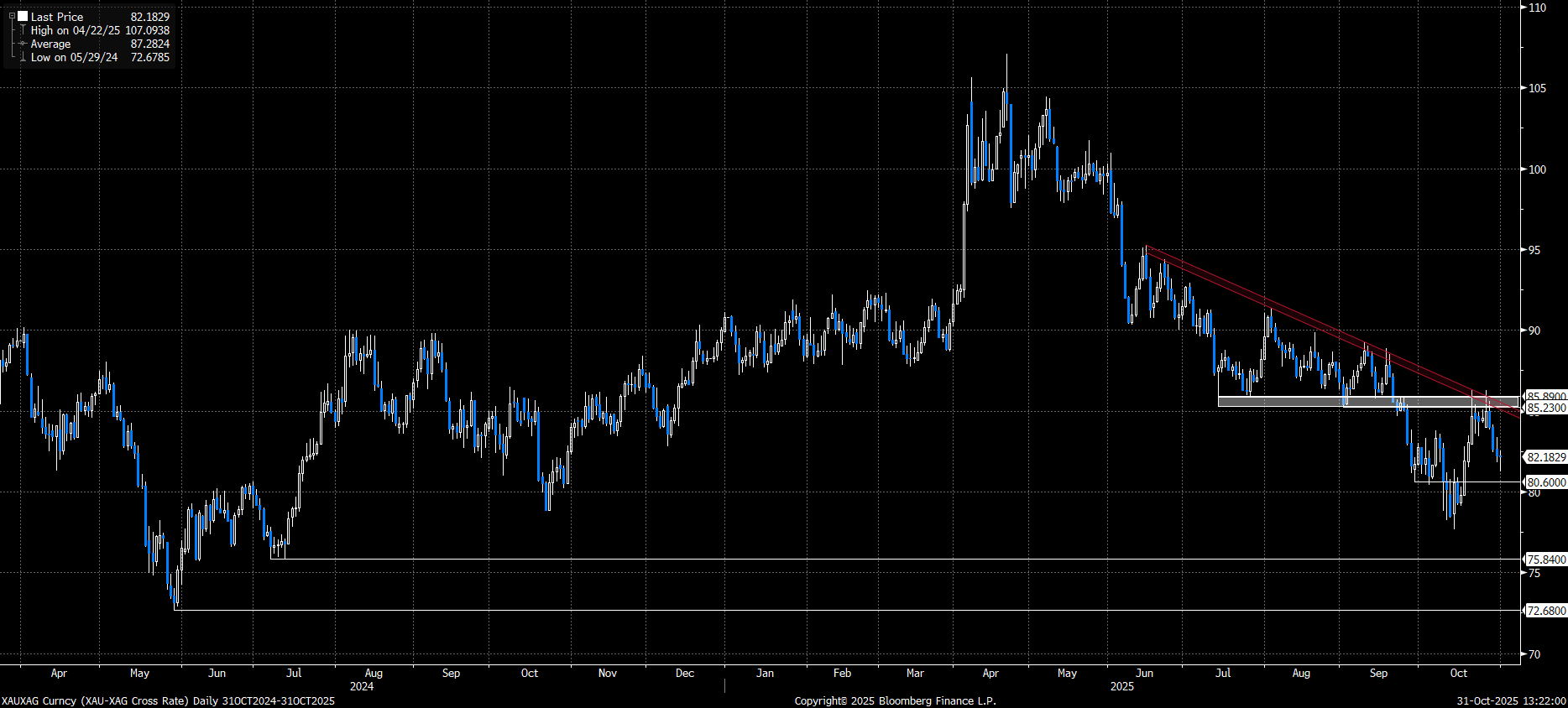Click the Average line icon in legend
This screenshot has width=1568, height=708.
[23, 44]
